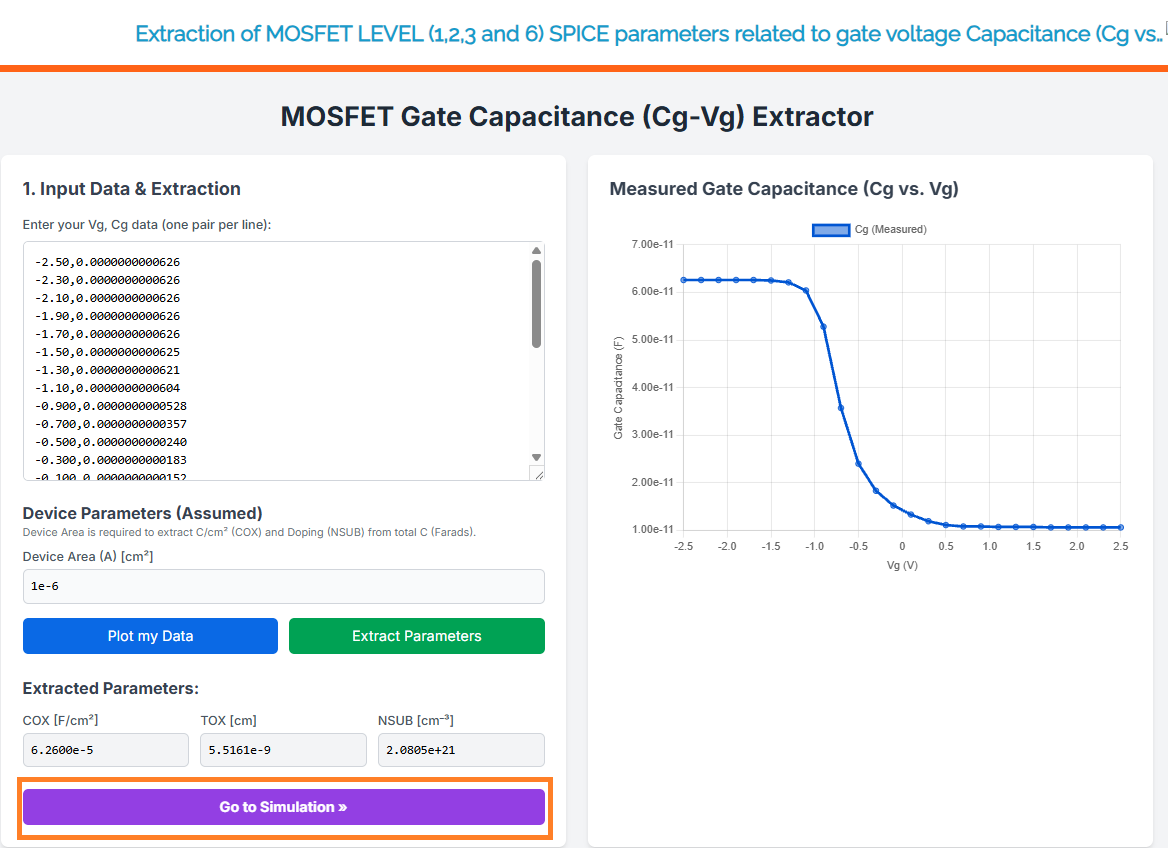The width and height of the screenshot is (1168, 848).
Task: Click the chart data point at Vg 2.5
Action: tap(1120, 527)
